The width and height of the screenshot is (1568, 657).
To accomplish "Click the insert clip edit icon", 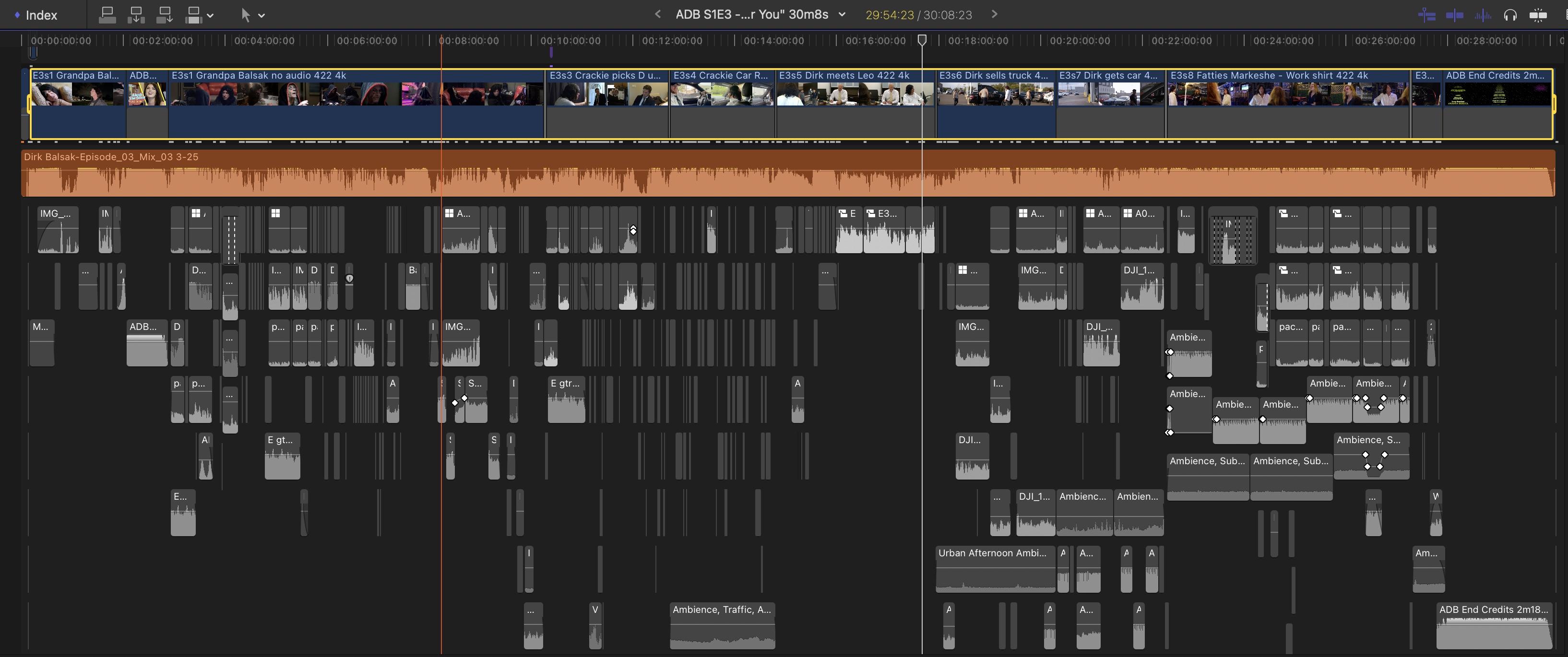I will (136, 15).
